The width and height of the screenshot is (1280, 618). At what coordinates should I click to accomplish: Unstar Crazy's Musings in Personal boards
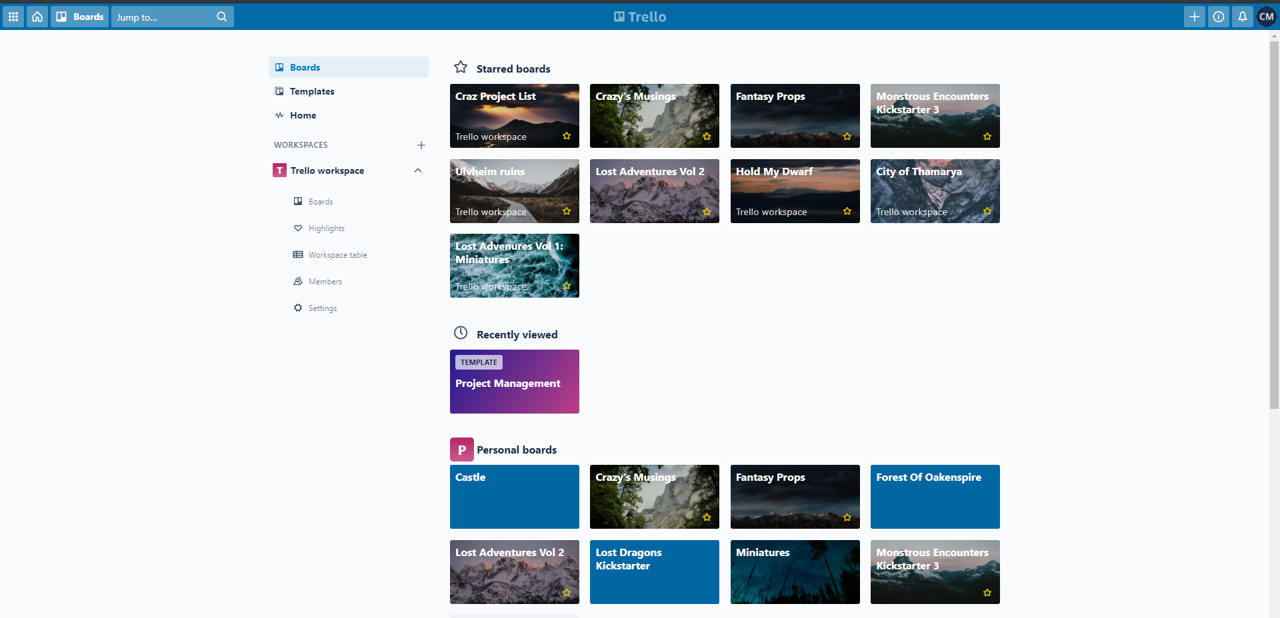[706, 517]
